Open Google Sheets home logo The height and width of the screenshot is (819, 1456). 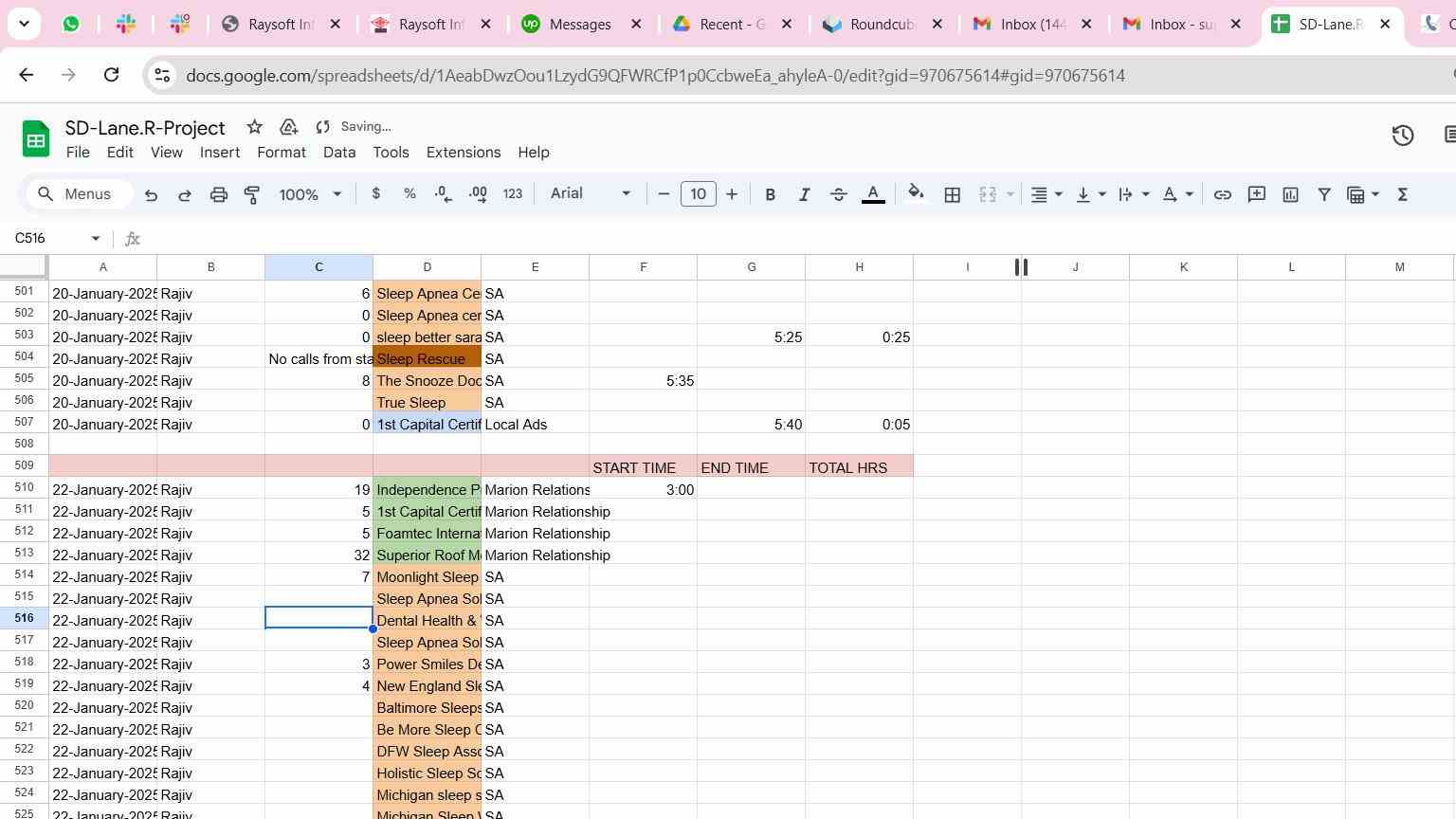coord(35,139)
